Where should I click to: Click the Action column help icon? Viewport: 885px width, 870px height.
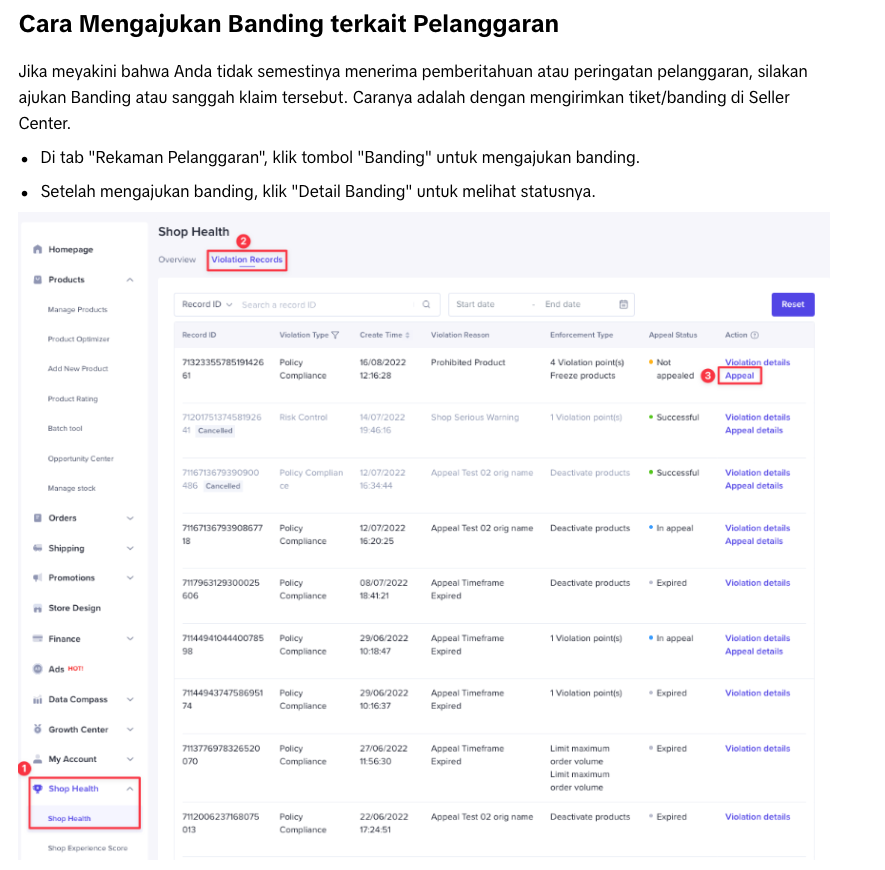coord(755,335)
